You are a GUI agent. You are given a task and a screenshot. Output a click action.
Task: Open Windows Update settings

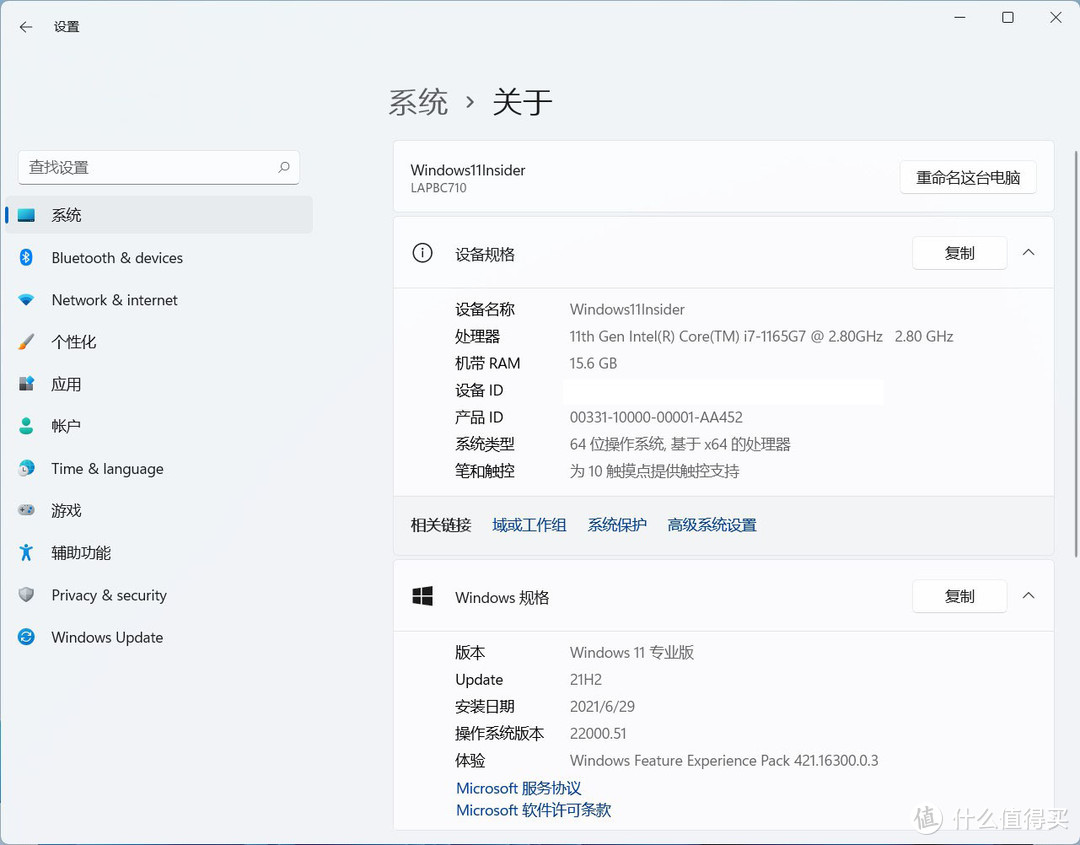click(106, 637)
